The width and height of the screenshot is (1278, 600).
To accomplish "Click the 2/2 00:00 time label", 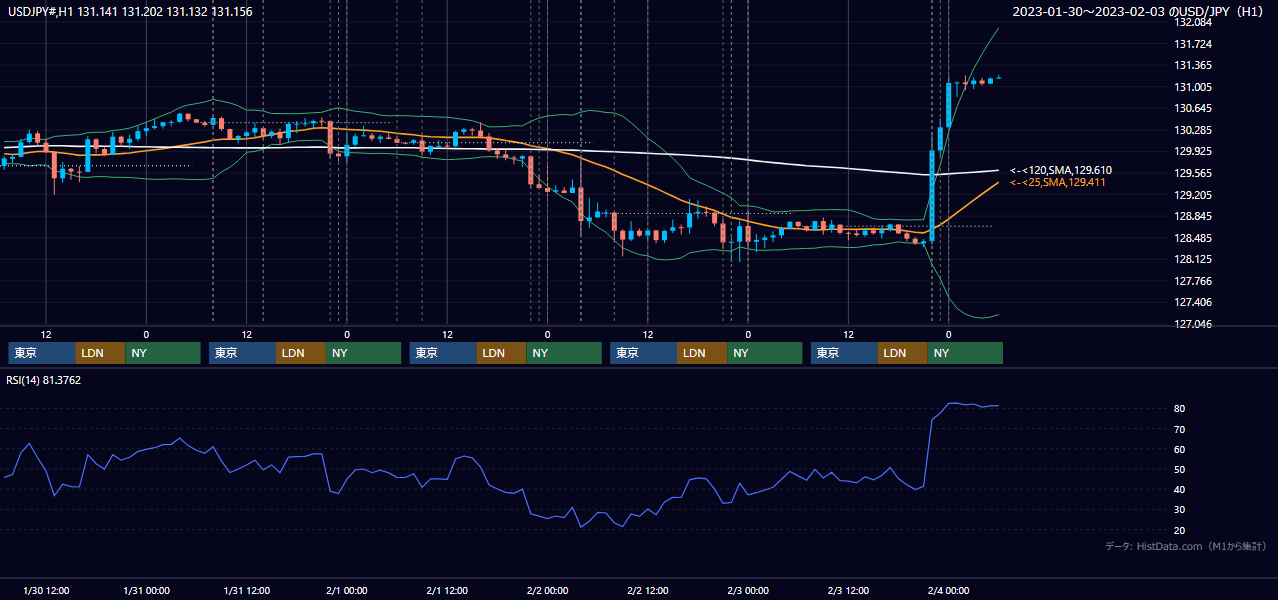I will tap(547, 590).
